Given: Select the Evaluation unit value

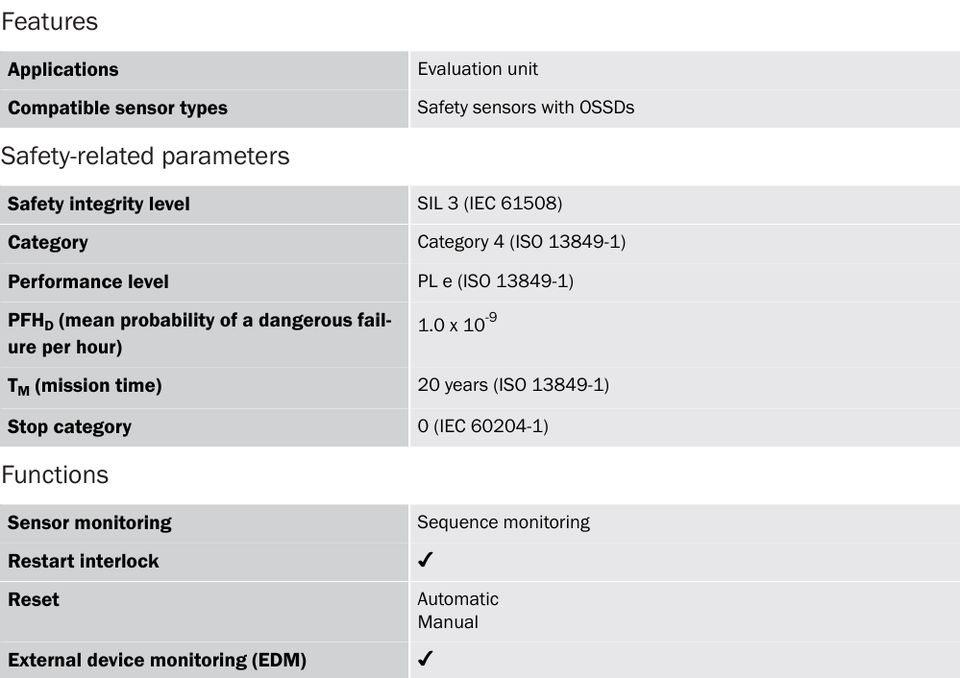Looking at the screenshot, I should (478, 69).
